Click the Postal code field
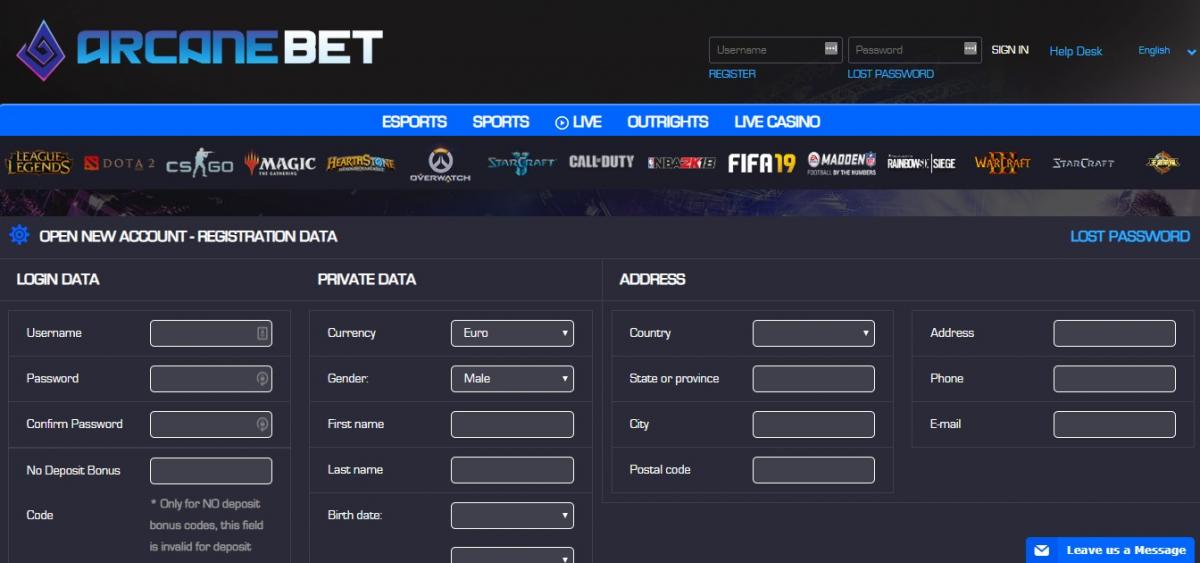This screenshot has height=563, width=1200. (x=813, y=470)
